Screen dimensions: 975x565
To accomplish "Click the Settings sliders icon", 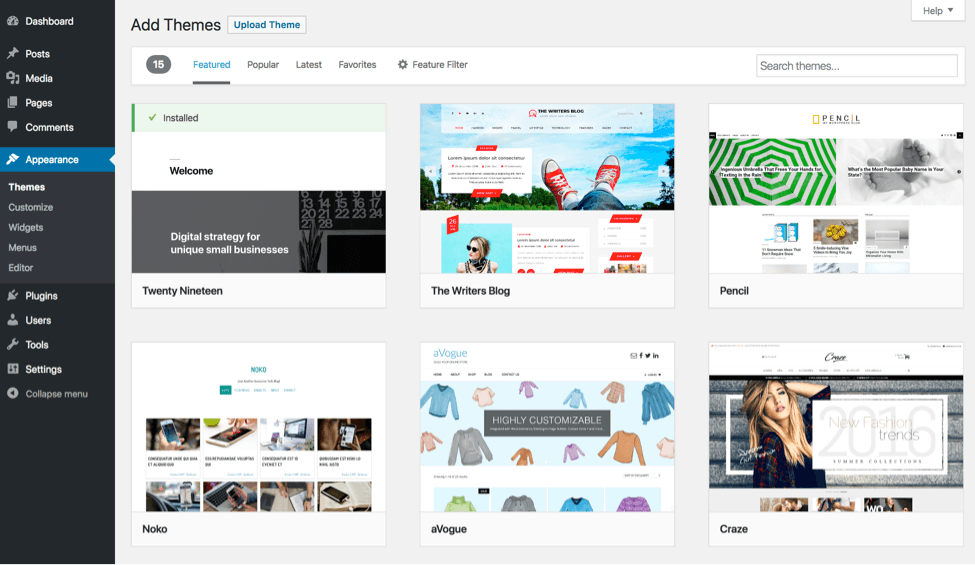I will (12, 369).
